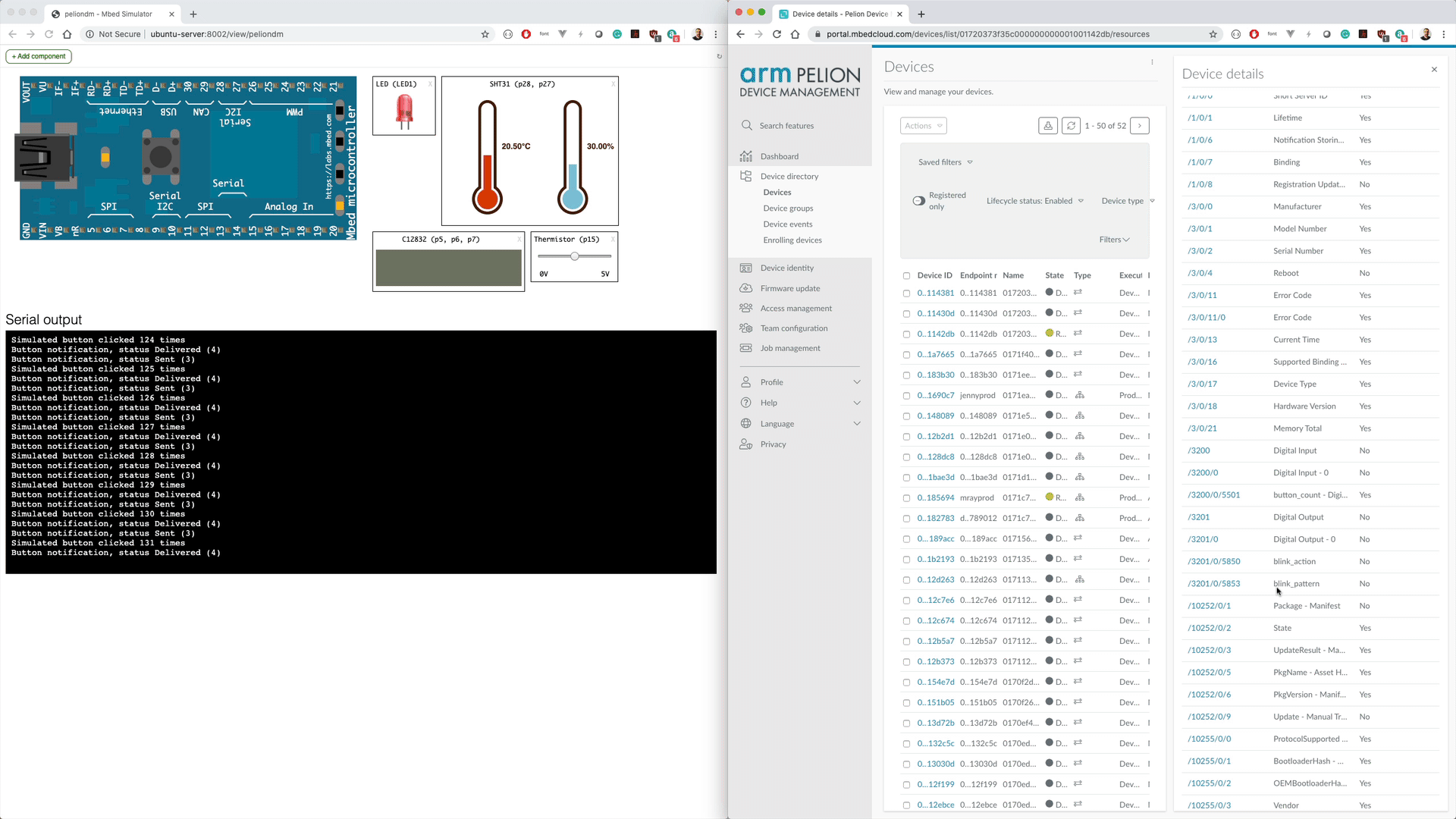The width and height of the screenshot is (1456, 819).
Task: Click the Device identity sidebar icon
Action: coord(746,268)
